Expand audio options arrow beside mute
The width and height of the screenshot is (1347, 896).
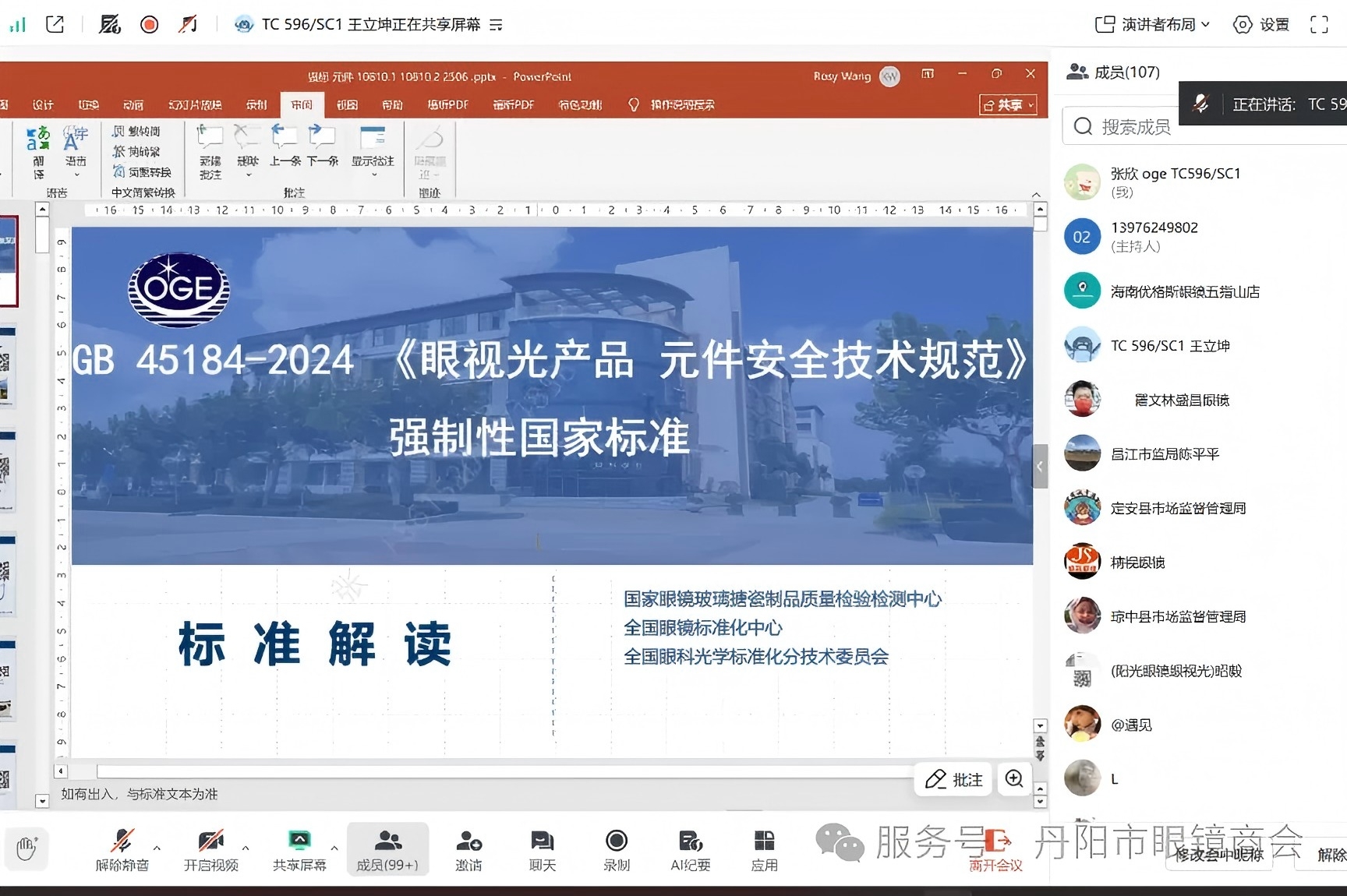tap(157, 848)
